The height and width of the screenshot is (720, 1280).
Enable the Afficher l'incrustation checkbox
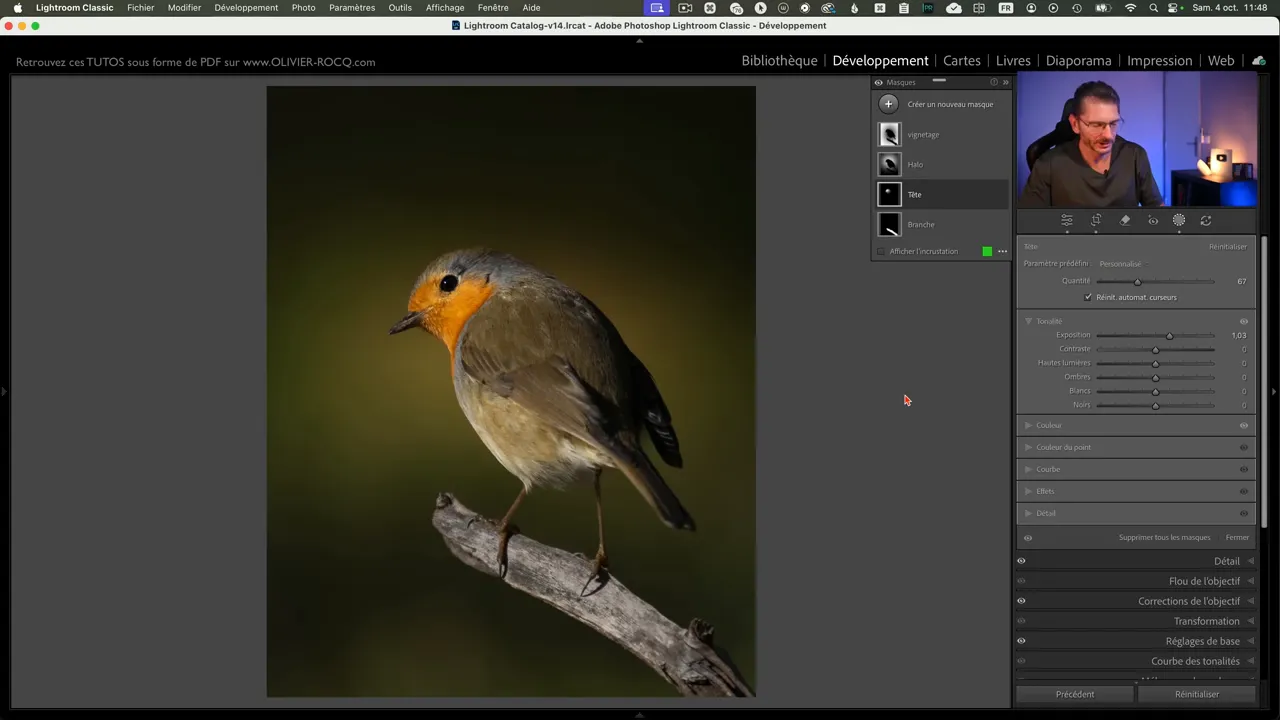(881, 252)
